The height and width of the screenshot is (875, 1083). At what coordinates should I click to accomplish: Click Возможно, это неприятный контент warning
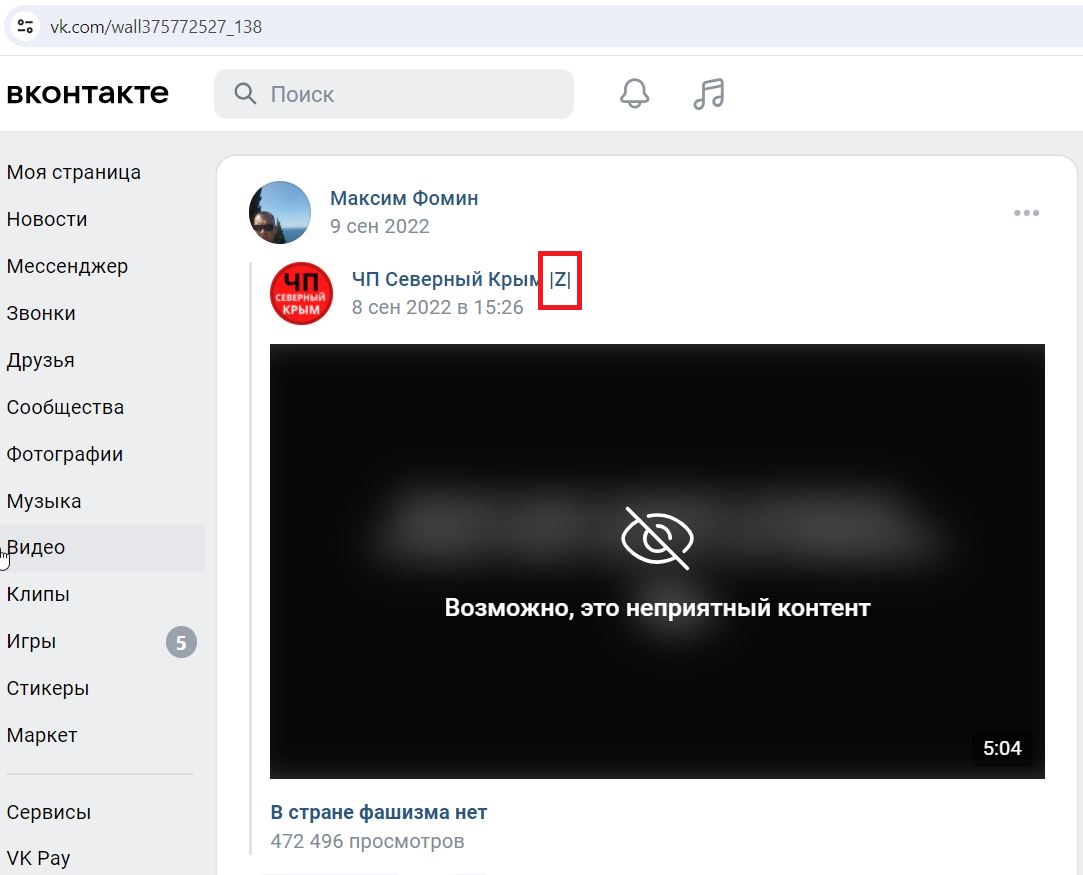[657, 608]
